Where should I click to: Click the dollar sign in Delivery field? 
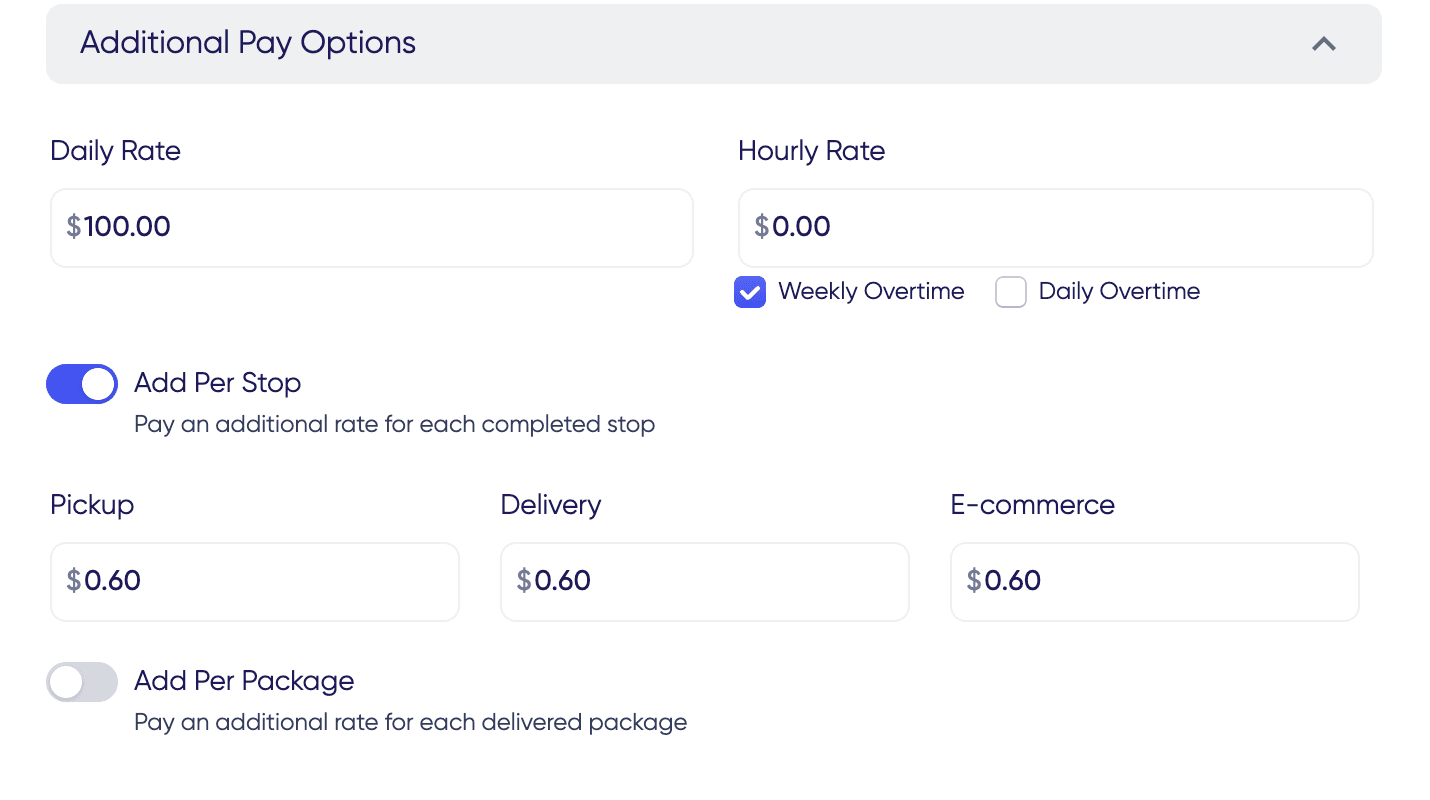522,581
